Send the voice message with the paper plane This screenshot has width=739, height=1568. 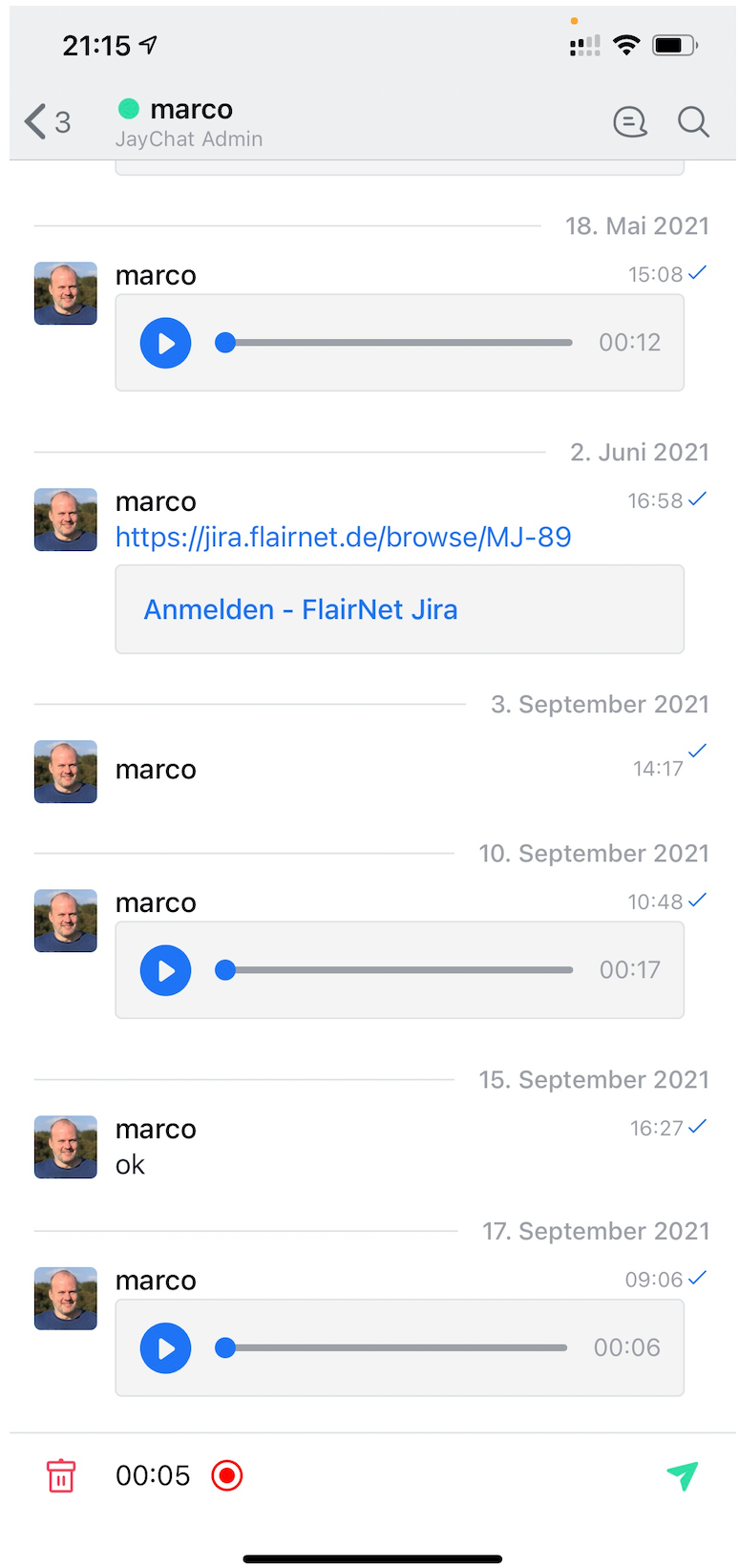tap(683, 1475)
